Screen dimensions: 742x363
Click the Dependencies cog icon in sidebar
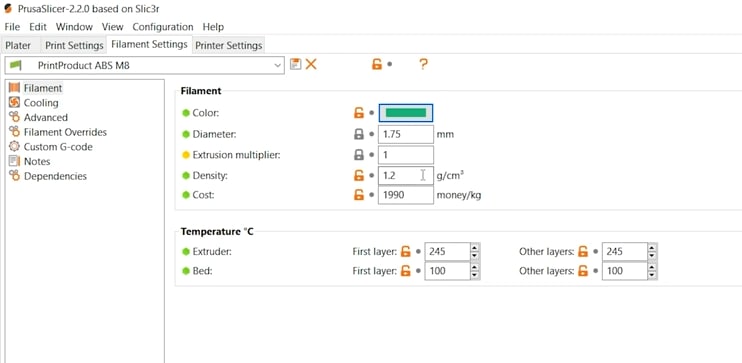tap(15, 176)
